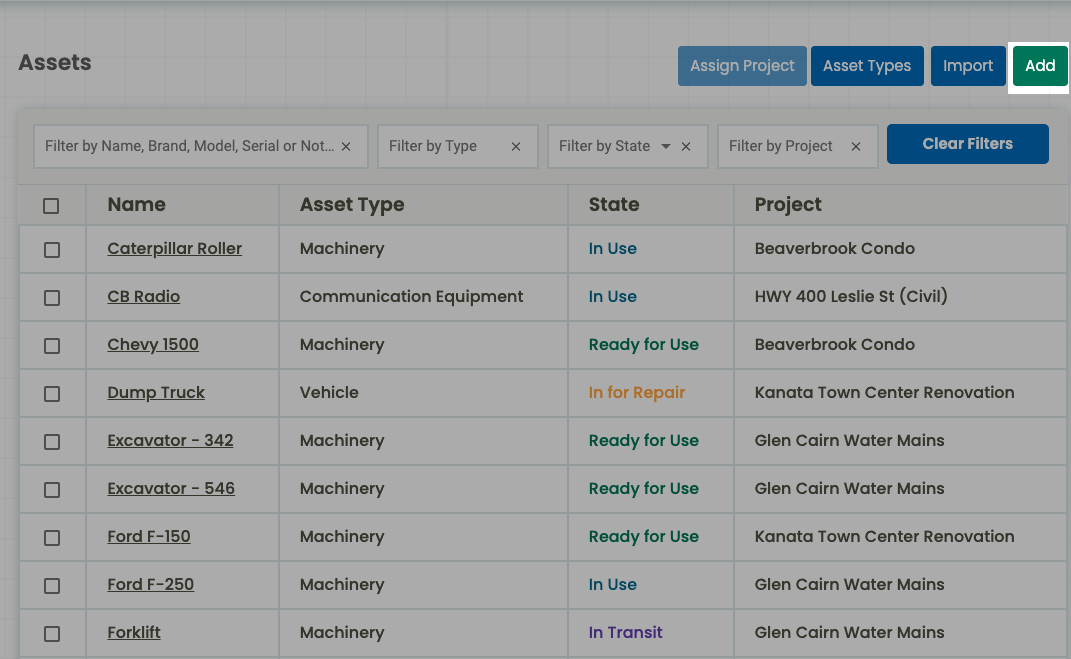The image size is (1071, 659).
Task: Clear the Filter by Project X icon
Action: tap(856, 146)
